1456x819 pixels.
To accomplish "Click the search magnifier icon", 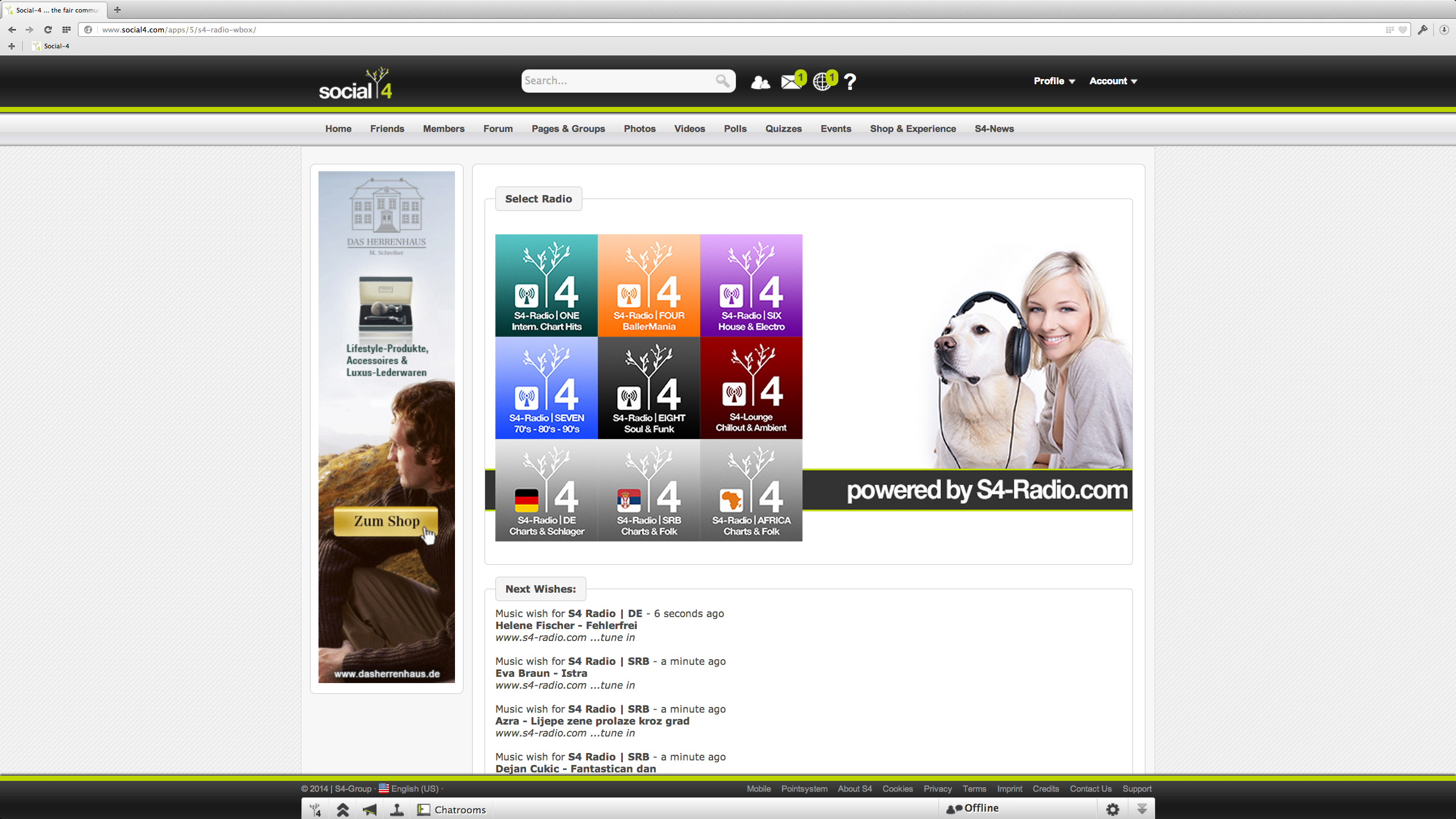I will click(x=722, y=81).
